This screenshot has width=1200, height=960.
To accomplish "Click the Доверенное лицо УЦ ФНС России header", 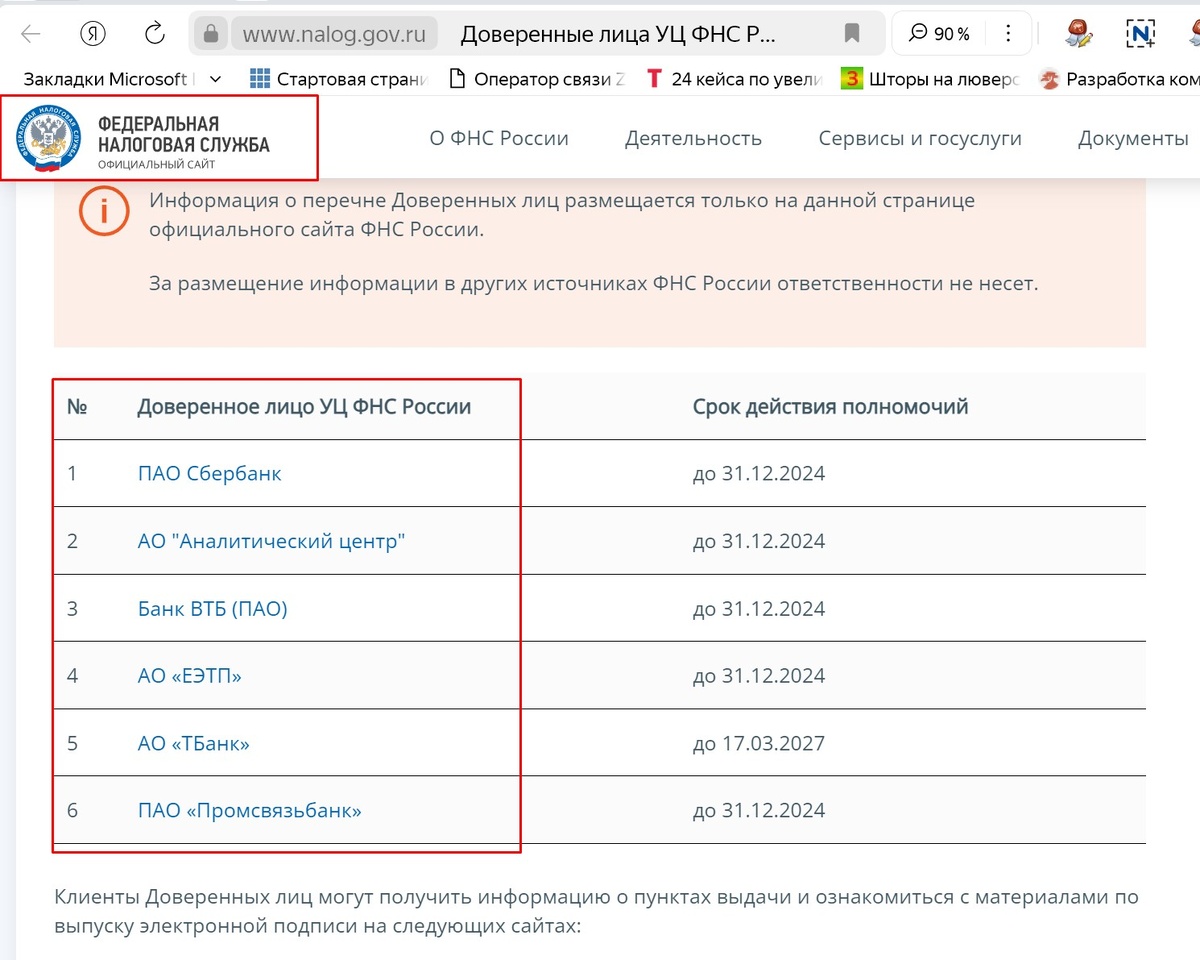I will click(x=304, y=407).
